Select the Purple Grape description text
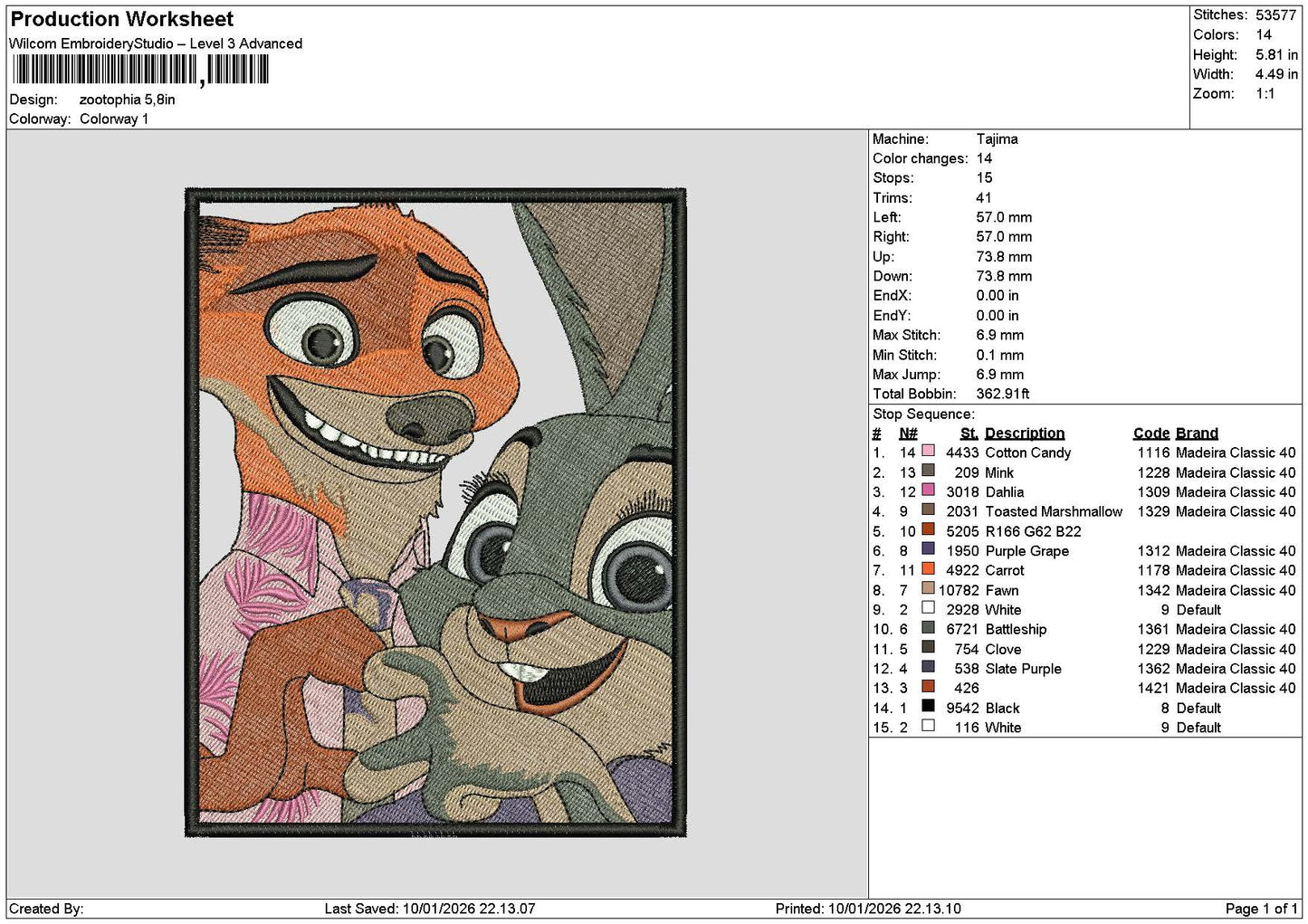The height and width of the screenshot is (924, 1308). (1026, 551)
